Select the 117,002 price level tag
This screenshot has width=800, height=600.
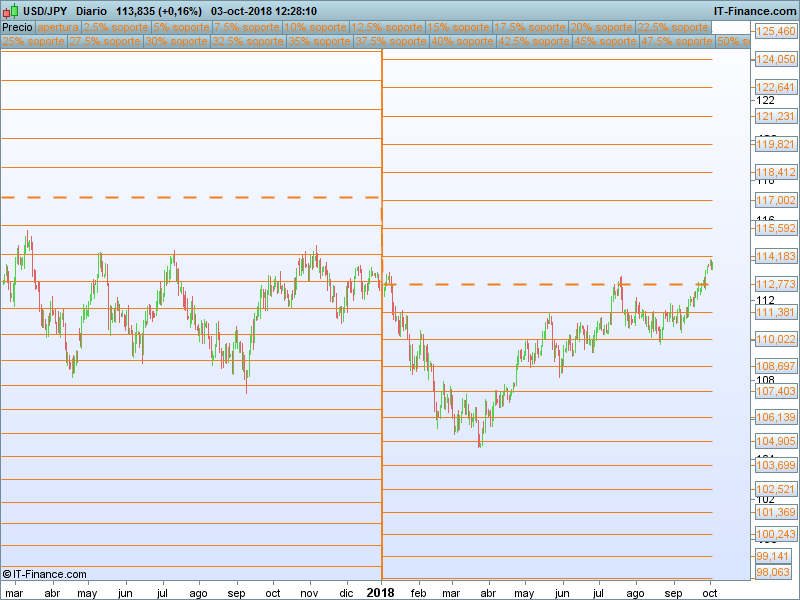click(775, 201)
